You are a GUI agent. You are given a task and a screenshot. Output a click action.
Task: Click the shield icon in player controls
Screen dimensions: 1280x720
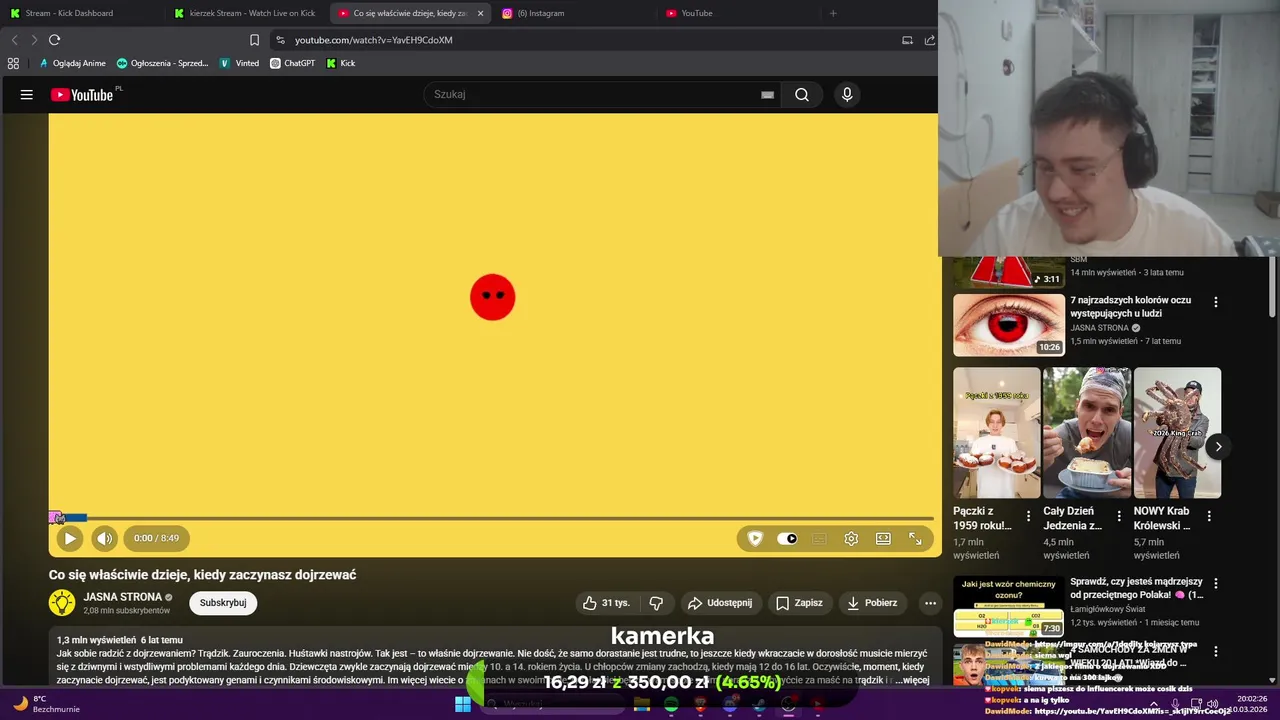755,538
